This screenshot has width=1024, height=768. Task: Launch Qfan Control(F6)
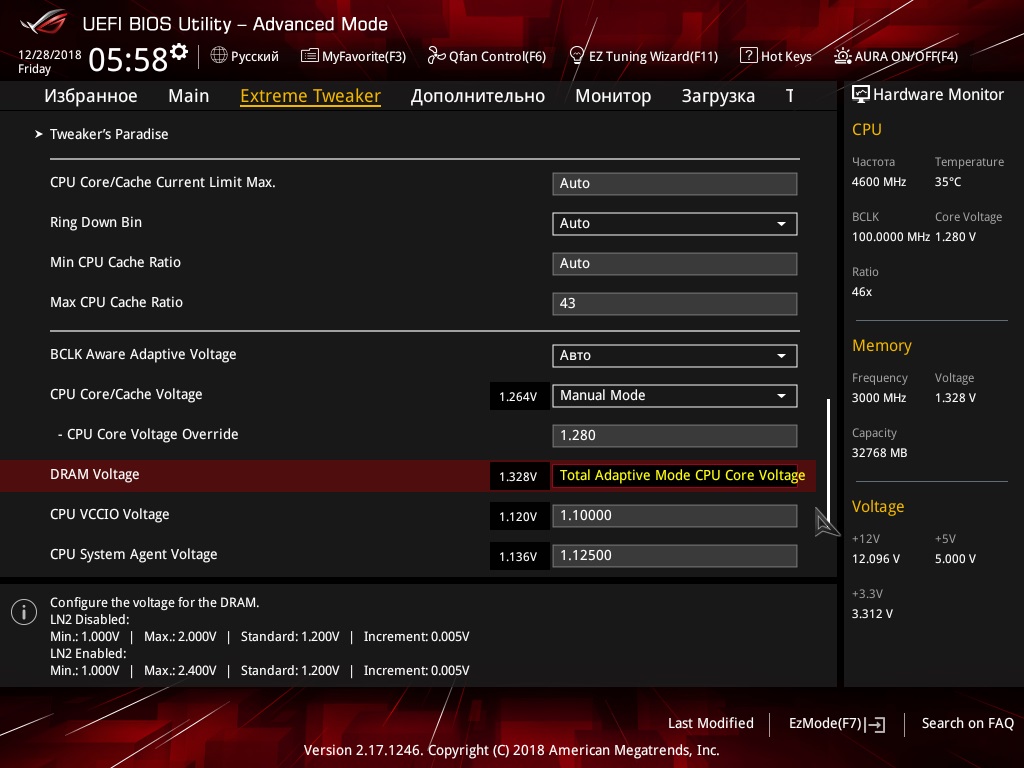tap(487, 56)
